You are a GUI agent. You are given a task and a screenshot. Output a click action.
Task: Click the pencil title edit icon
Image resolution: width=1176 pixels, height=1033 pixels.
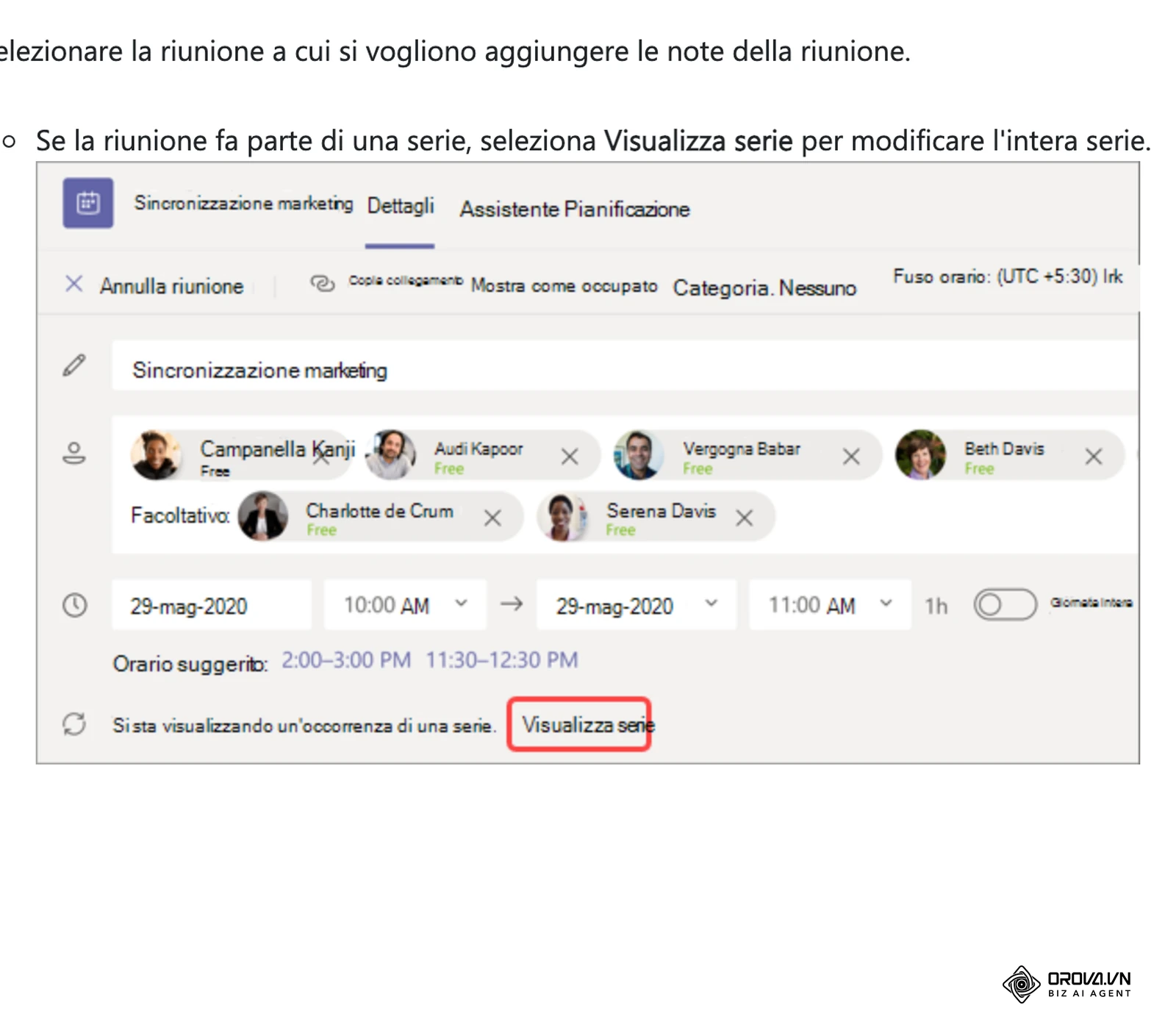[74, 365]
